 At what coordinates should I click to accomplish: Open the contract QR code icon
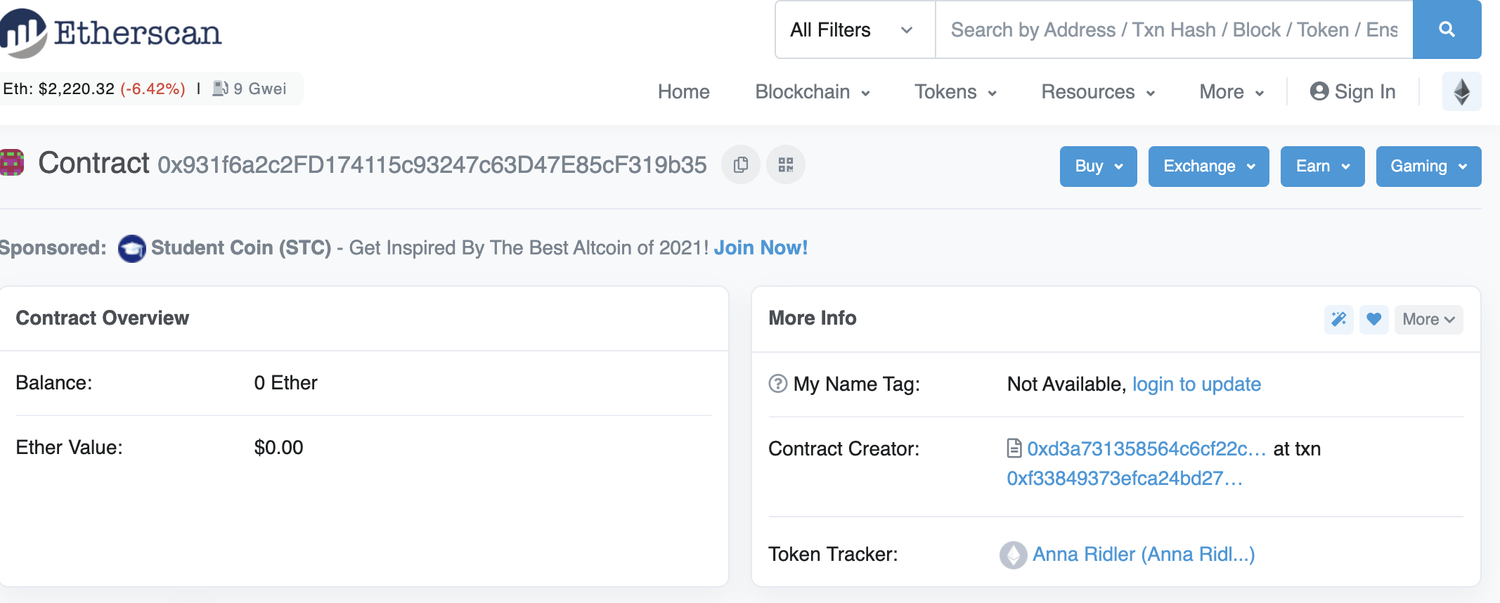785,164
